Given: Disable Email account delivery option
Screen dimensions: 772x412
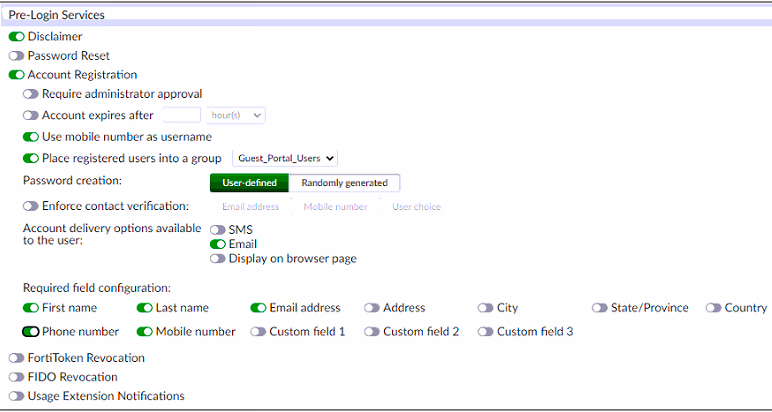Looking at the screenshot, I should click(x=218, y=244).
